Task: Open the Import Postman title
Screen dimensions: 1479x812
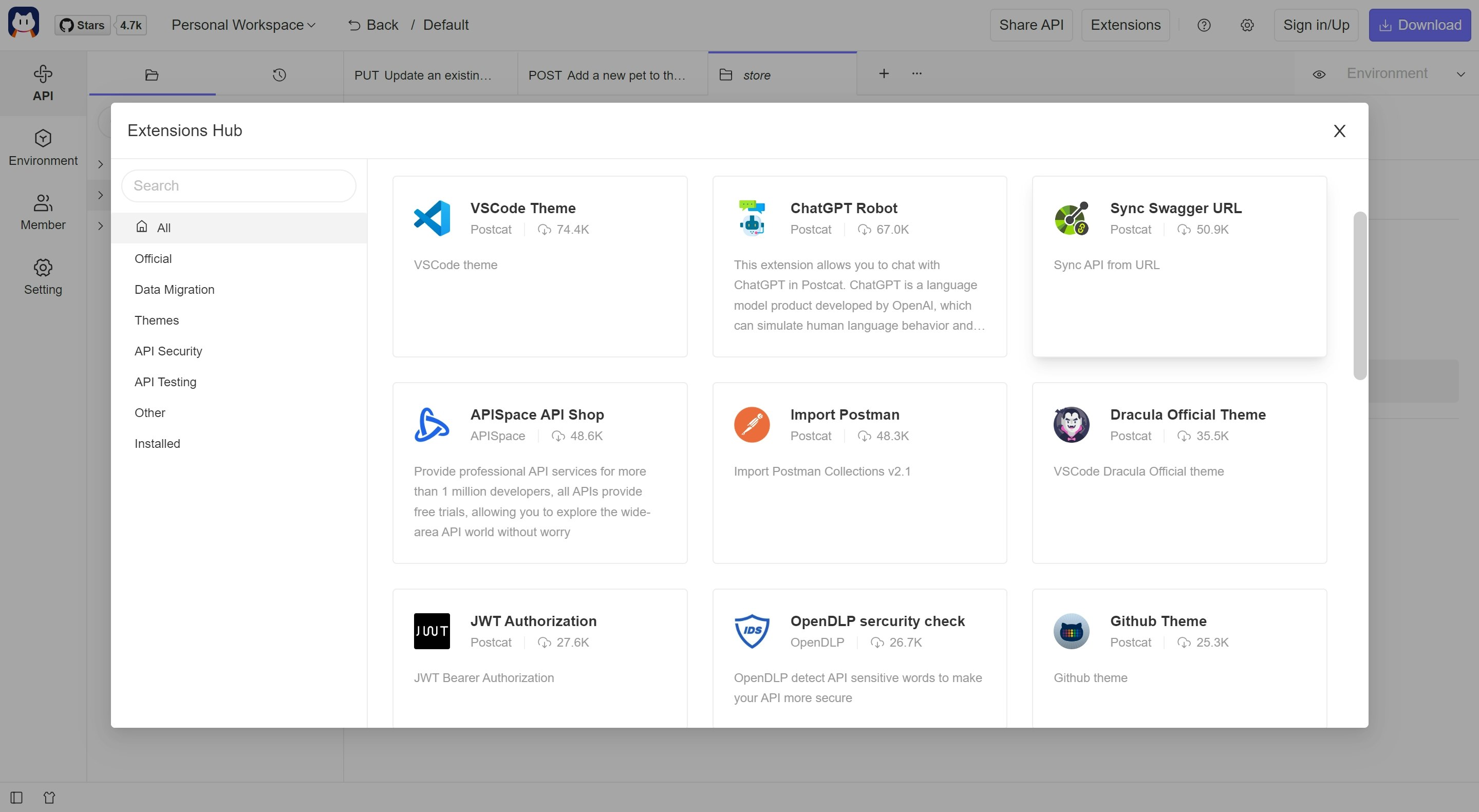Action: point(845,415)
